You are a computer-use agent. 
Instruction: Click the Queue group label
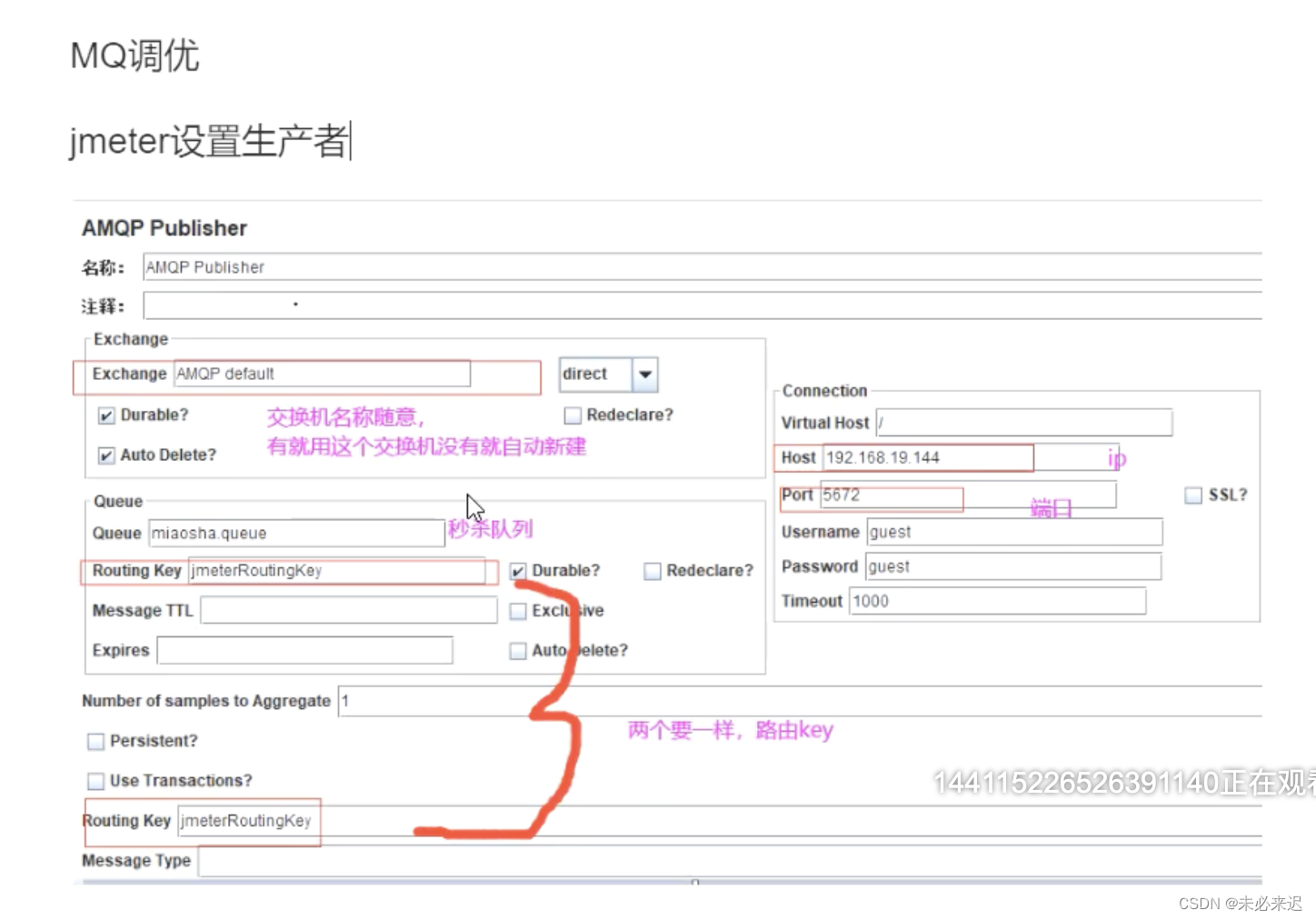pos(118,501)
